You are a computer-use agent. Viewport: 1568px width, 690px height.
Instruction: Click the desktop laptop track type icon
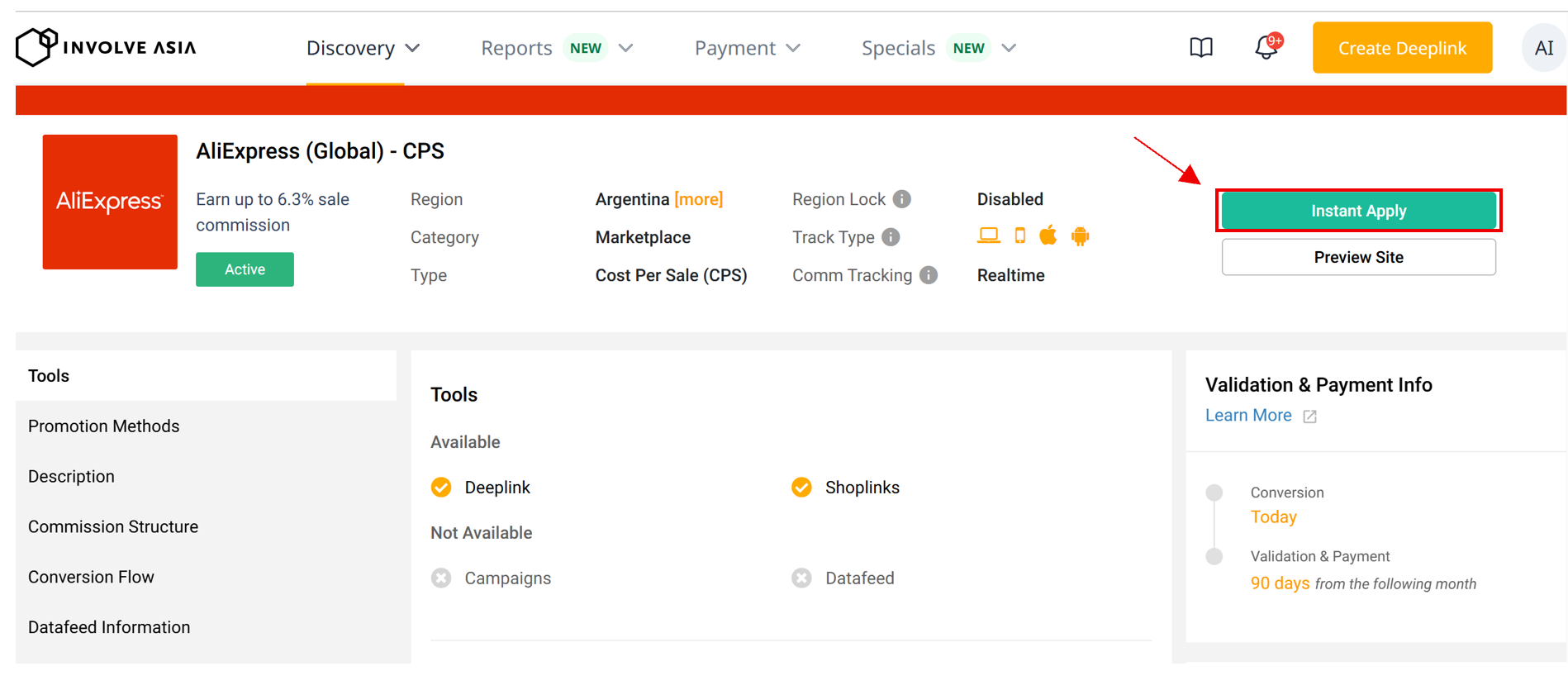(x=988, y=236)
